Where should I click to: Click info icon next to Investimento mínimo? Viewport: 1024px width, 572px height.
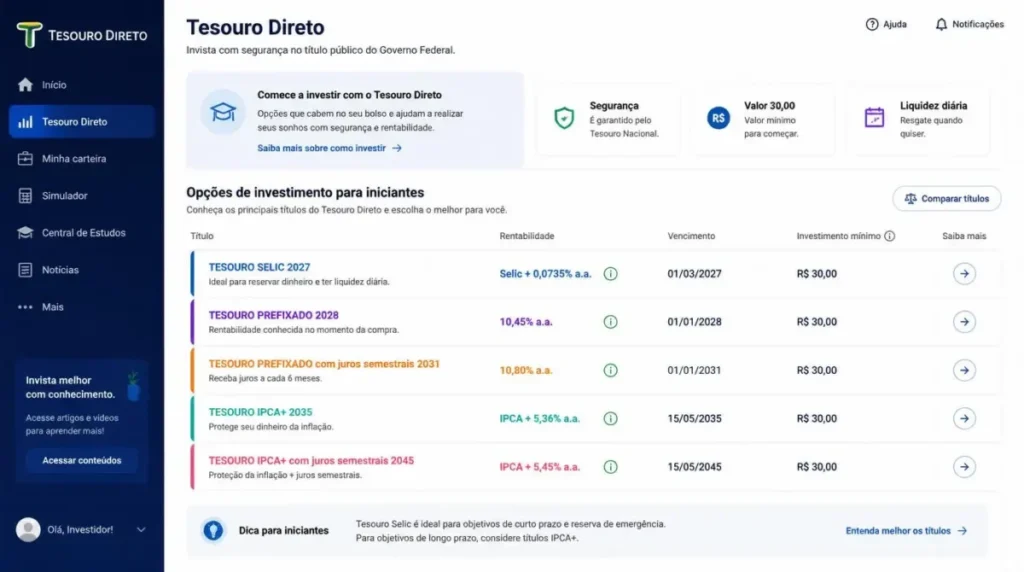click(889, 236)
